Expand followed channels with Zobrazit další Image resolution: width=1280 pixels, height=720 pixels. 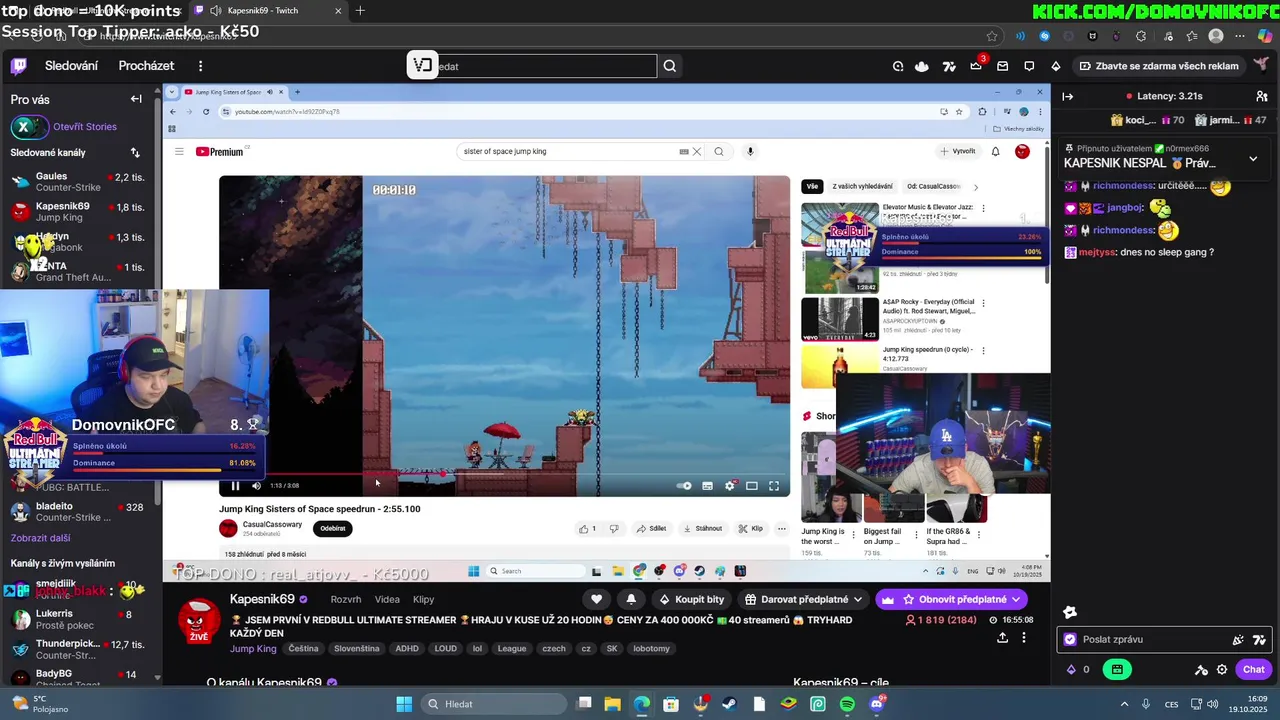(x=40, y=538)
